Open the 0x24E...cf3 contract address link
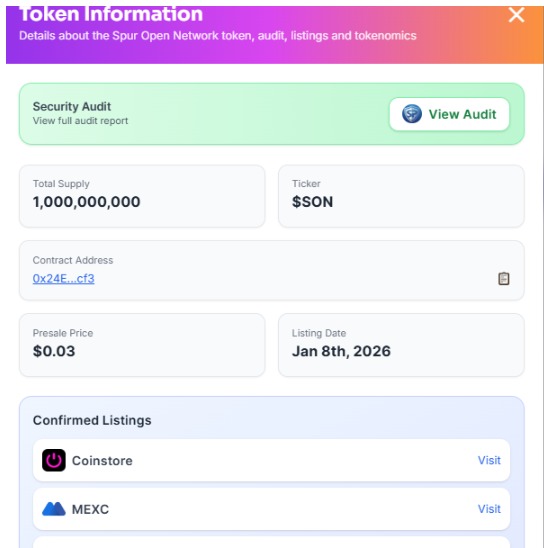The image size is (544, 548). pyautogui.click(x=64, y=279)
